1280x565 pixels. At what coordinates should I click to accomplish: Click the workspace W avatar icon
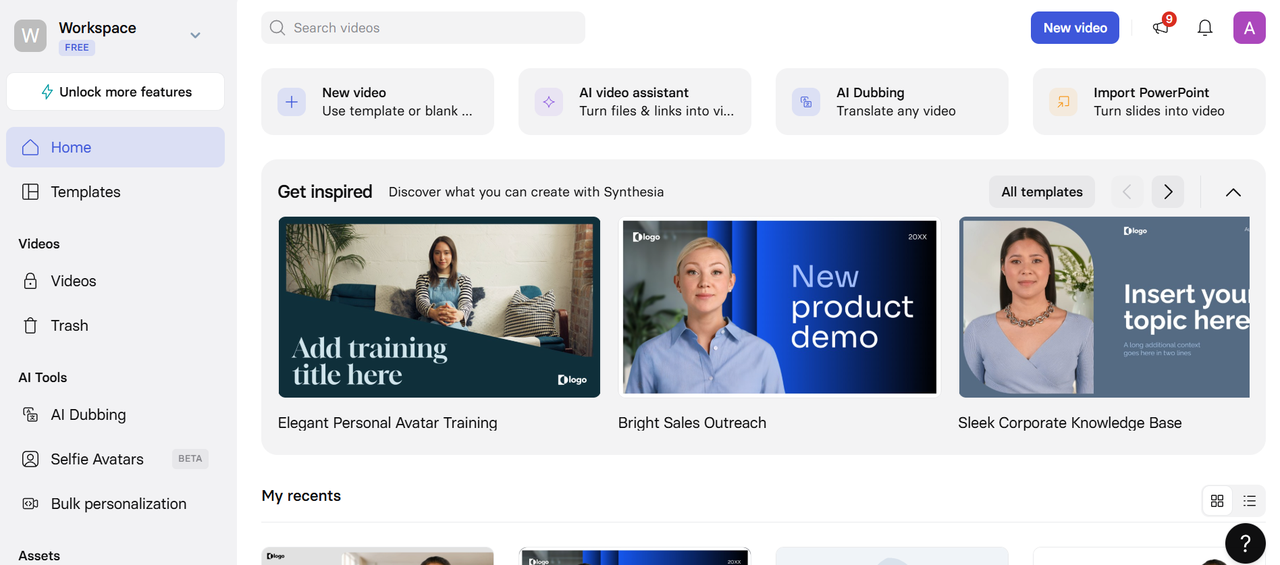click(x=31, y=36)
